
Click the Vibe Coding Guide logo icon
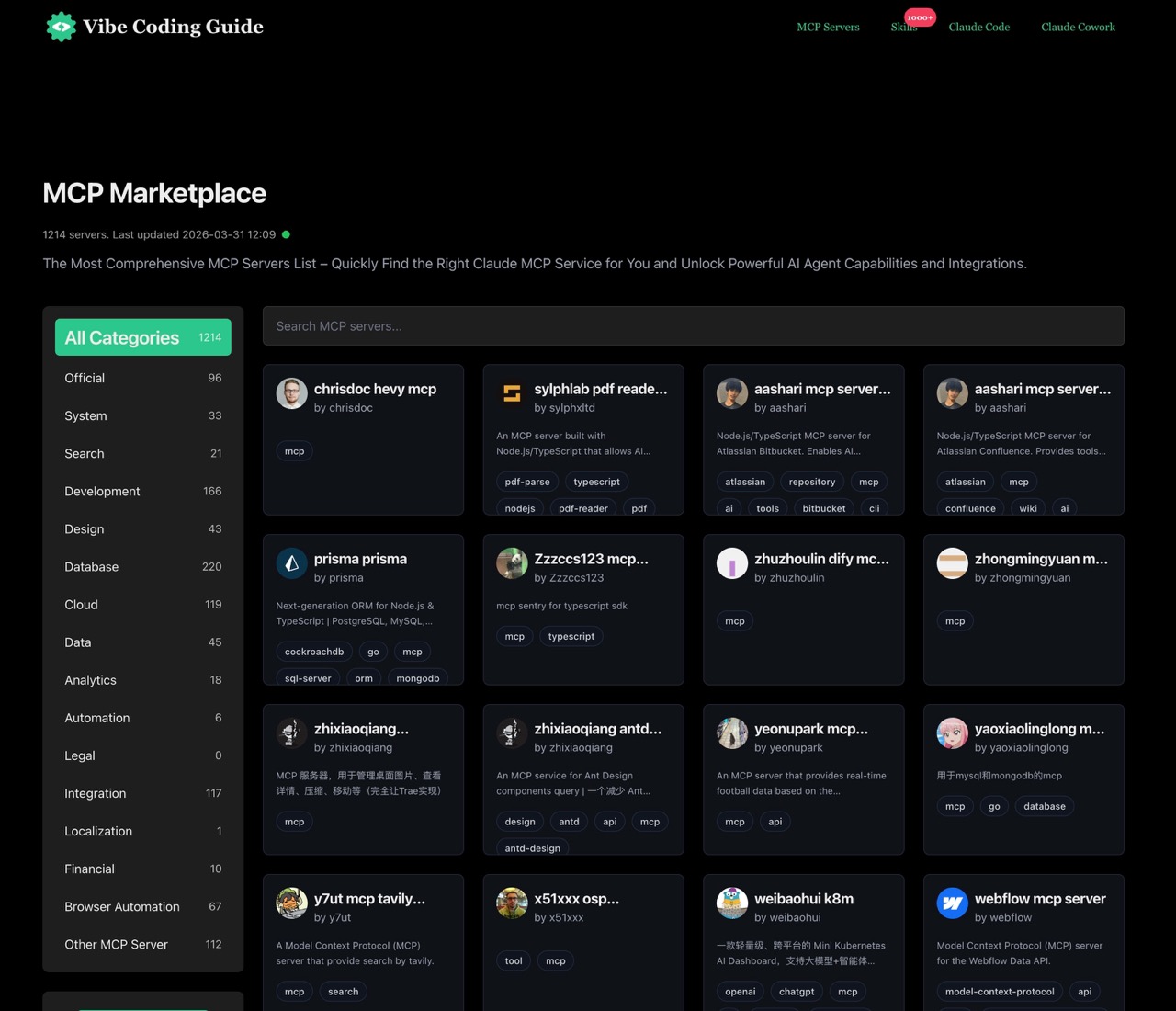(x=62, y=27)
